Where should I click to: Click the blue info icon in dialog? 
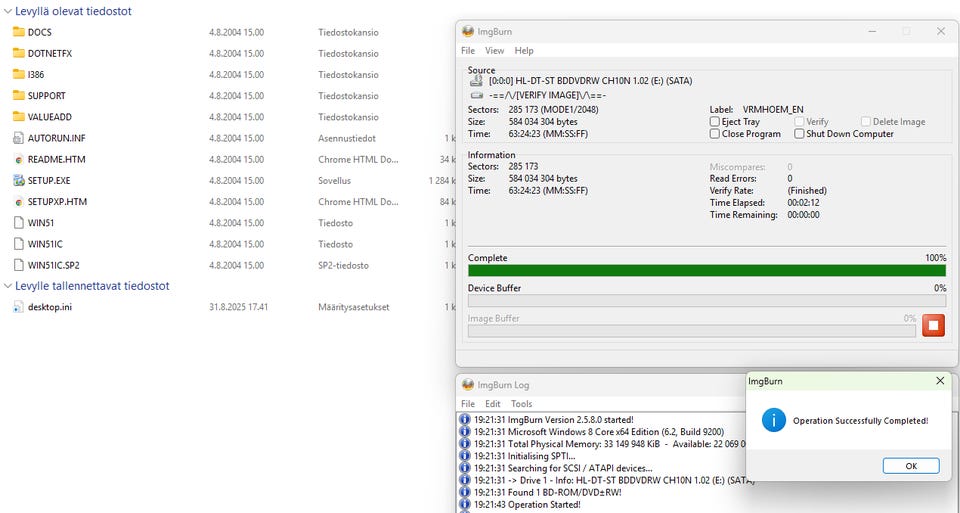[x=774, y=420]
